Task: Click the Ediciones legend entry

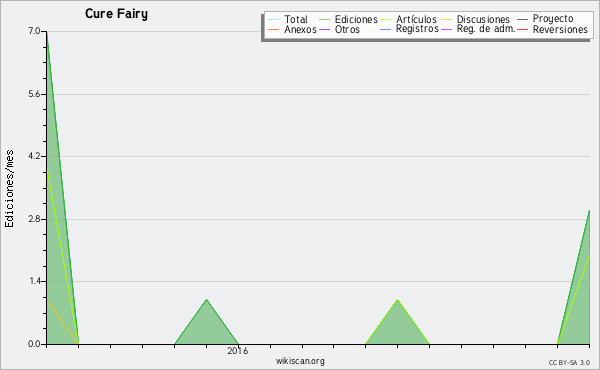Action: click(x=348, y=19)
